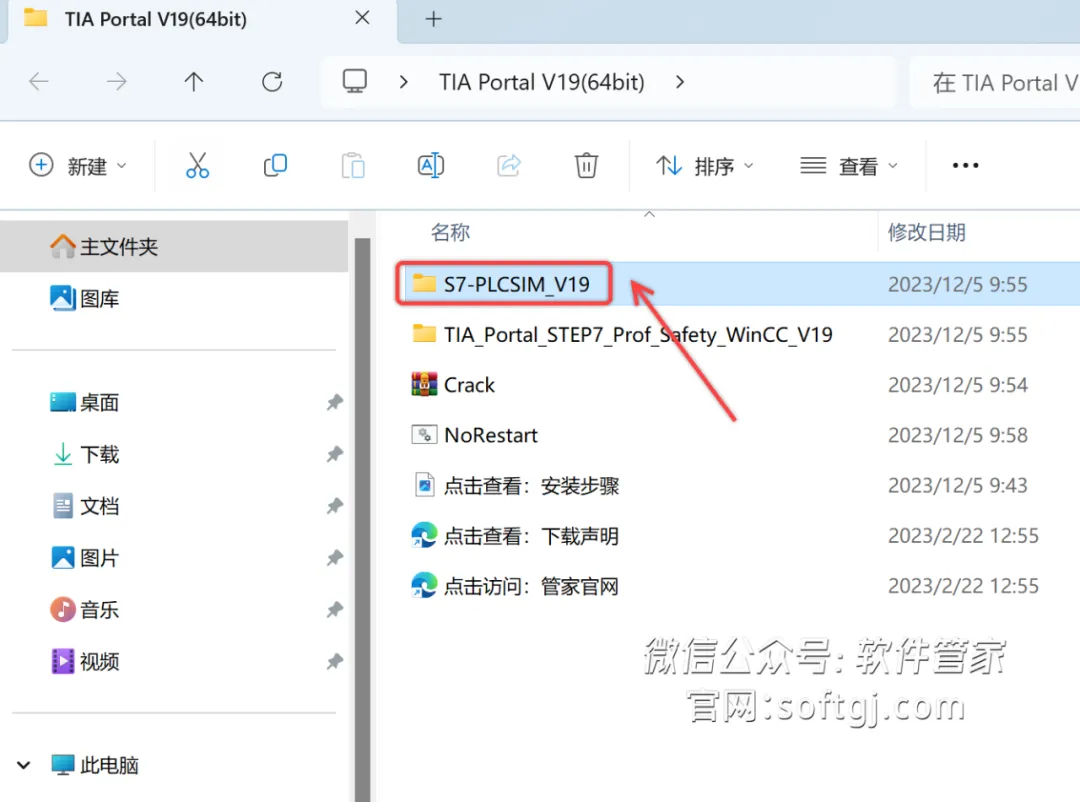Click the Edge icon of 管家官网

pos(424,586)
